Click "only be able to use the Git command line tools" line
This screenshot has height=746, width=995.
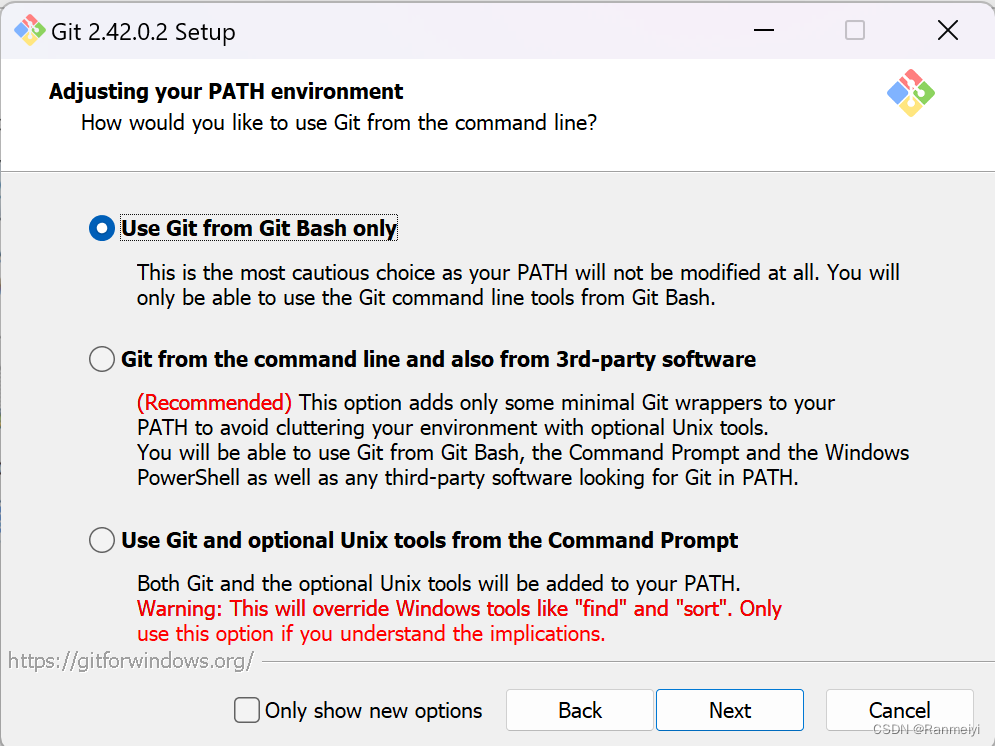click(x=426, y=298)
